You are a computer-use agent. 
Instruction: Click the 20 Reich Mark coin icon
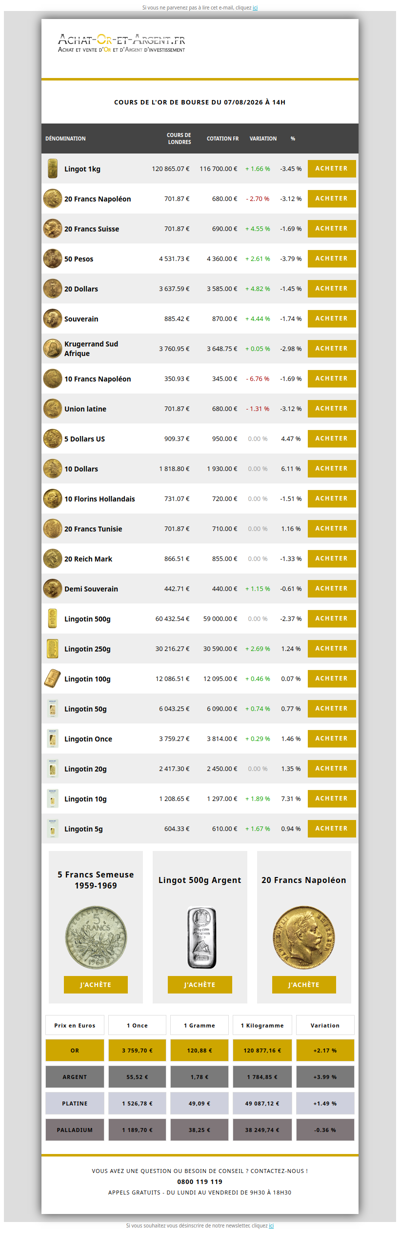[52, 559]
